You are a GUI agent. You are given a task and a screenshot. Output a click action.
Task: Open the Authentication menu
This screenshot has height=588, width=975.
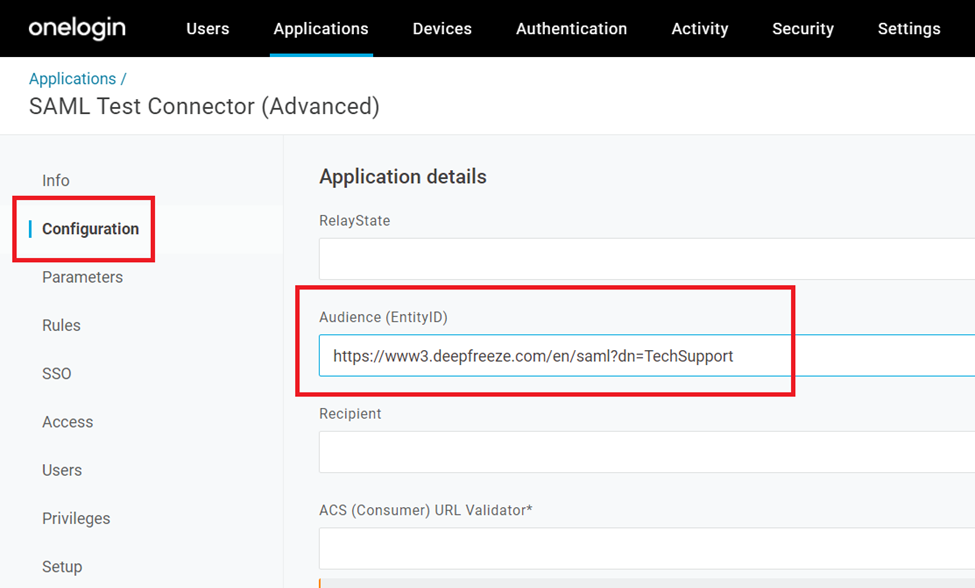[x=571, y=29]
